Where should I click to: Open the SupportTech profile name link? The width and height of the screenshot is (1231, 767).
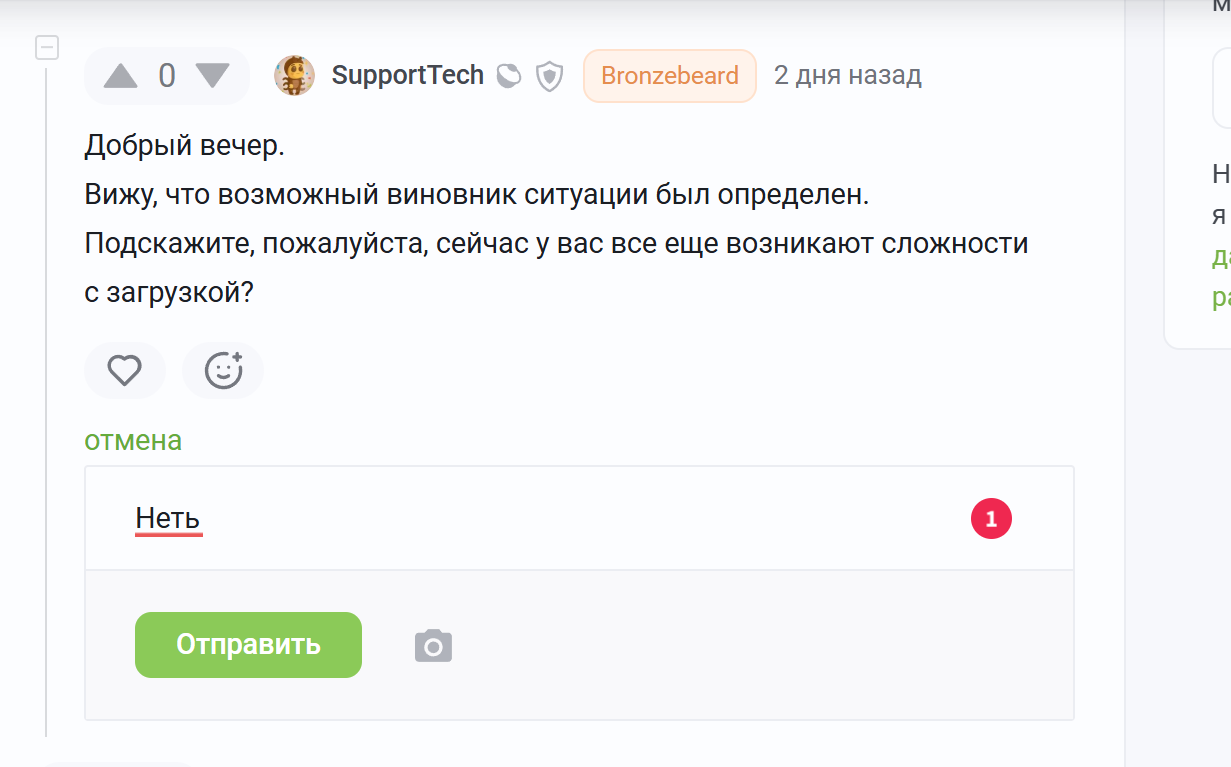[407, 76]
